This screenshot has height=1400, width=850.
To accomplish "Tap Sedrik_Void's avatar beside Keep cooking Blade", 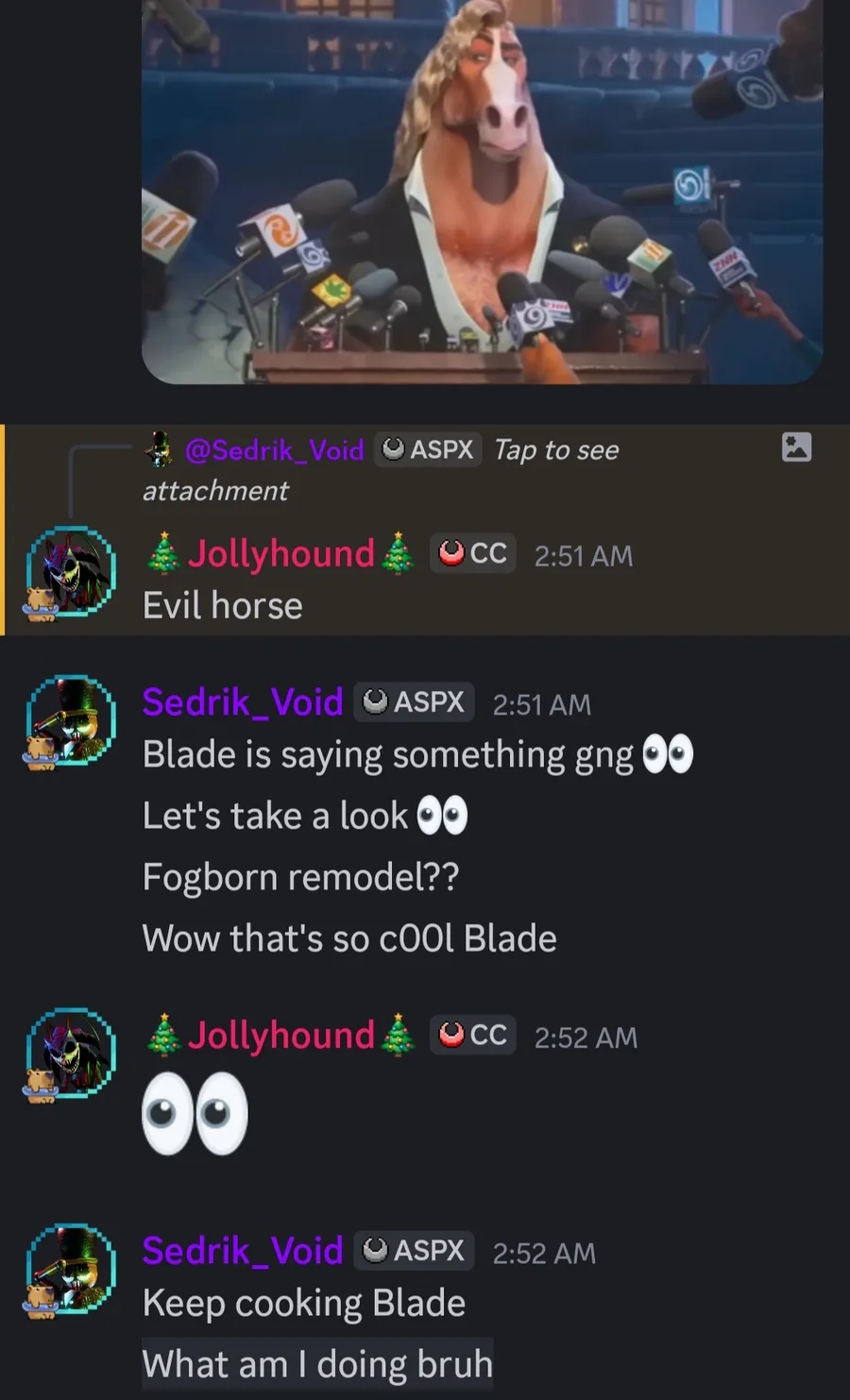I will [x=71, y=1270].
